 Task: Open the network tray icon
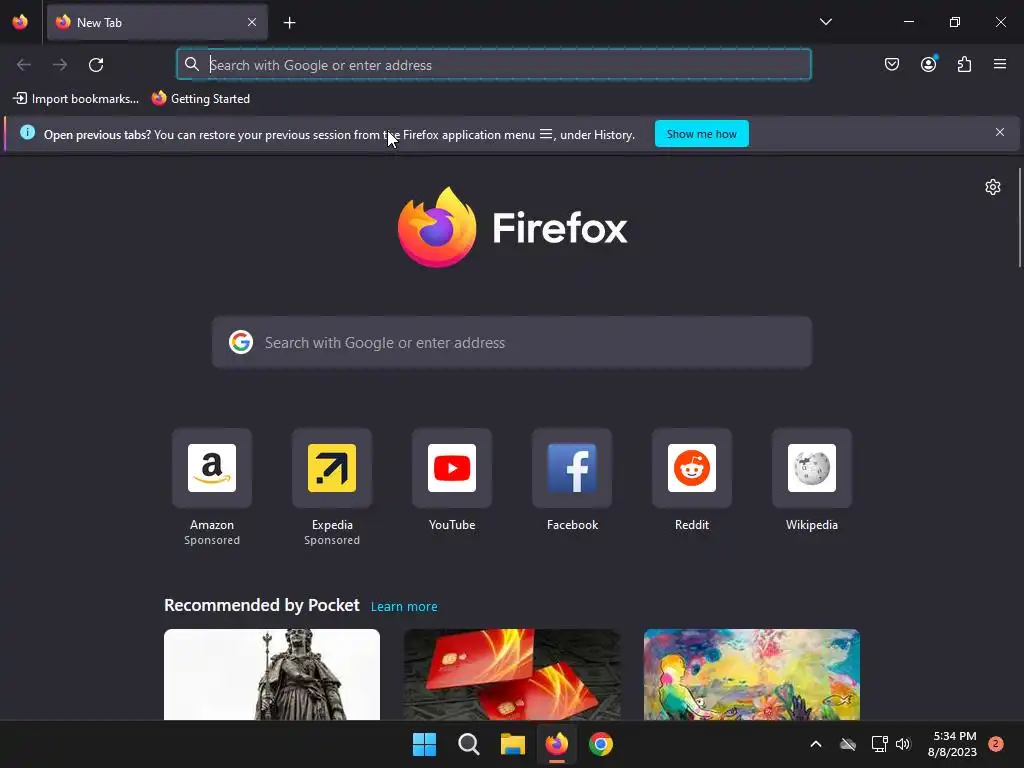click(x=879, y=744)
